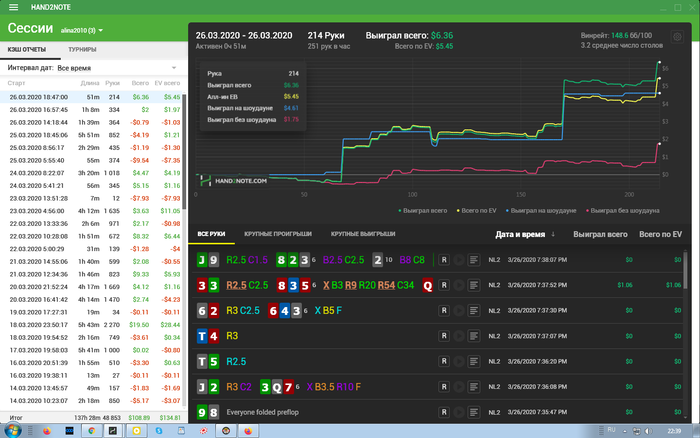Click the R button for the 33 hand
Image resolution: width=700 pixels, height=438 pixels.
tap(444, 285)
